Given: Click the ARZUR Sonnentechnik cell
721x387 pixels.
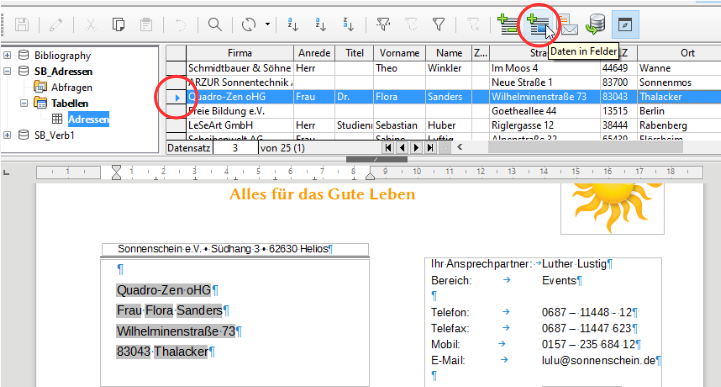Looking at the screenshot, I should click(240, 82).
